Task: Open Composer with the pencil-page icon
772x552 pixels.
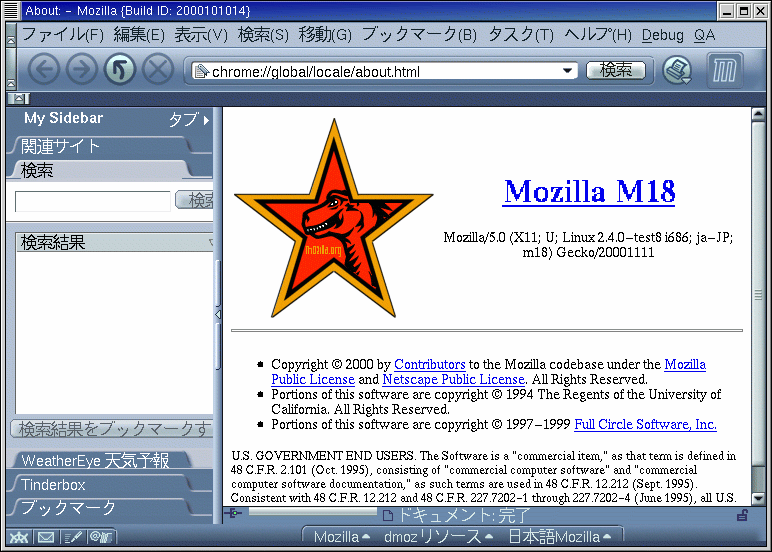Action: [73, 537]
